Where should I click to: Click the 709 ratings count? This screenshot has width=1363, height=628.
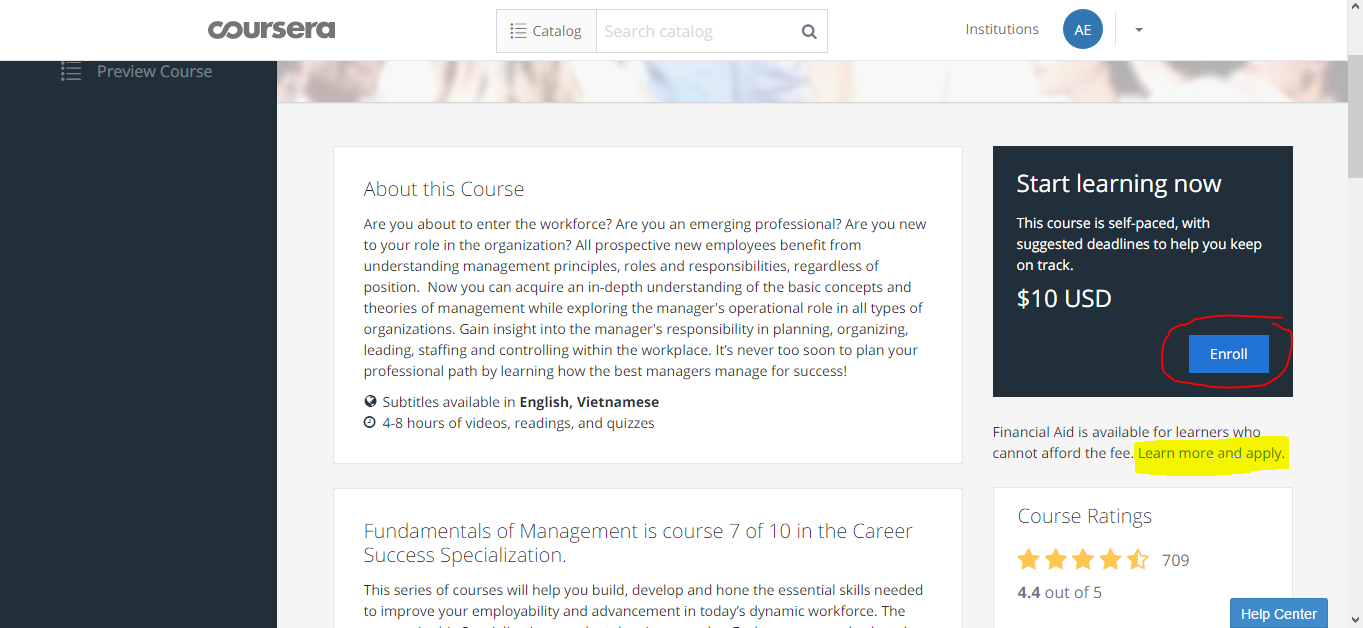(1174, 560)
